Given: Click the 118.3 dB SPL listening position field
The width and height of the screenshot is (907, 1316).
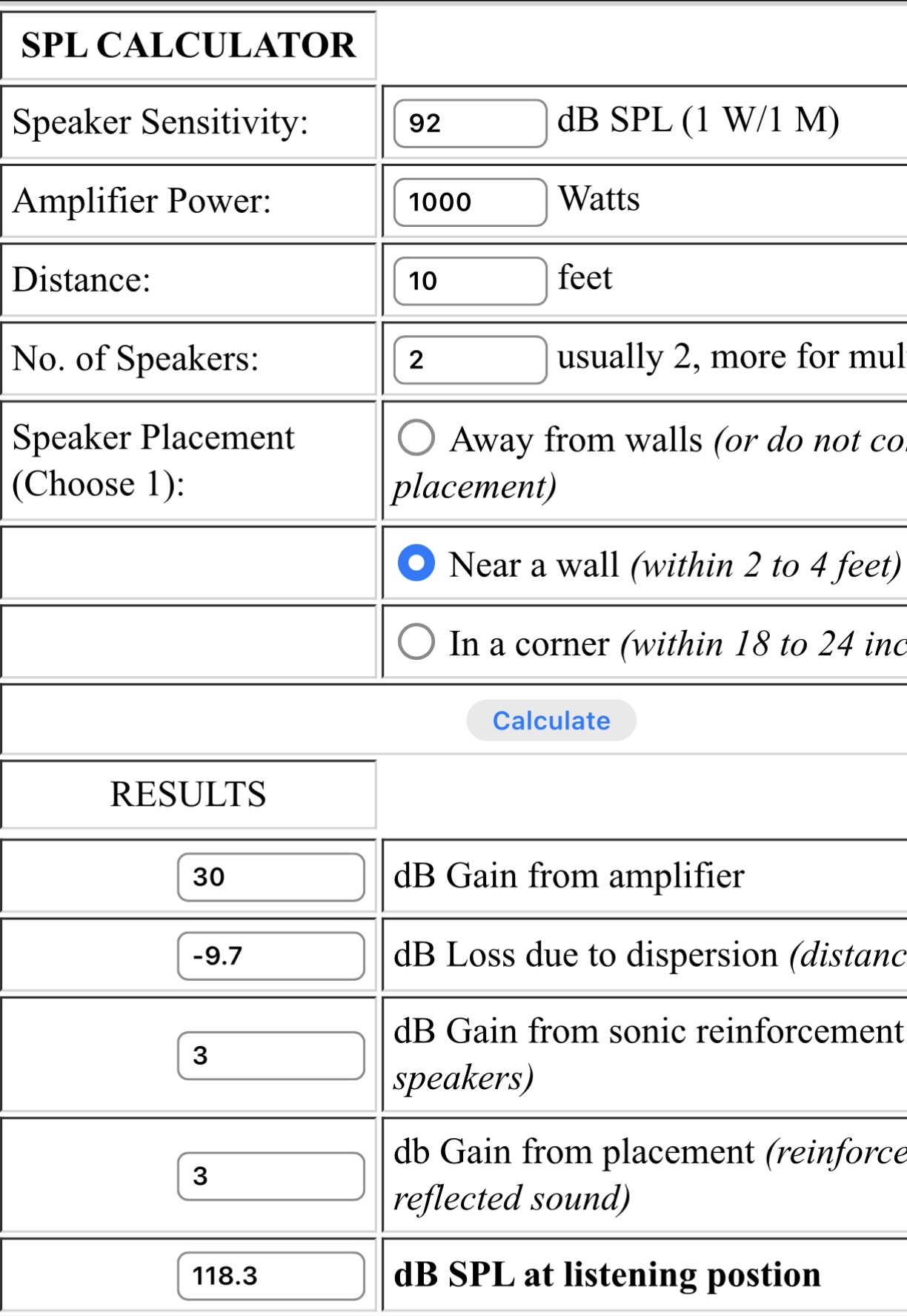Looking at the screenshot, I should coord(270,1276).
